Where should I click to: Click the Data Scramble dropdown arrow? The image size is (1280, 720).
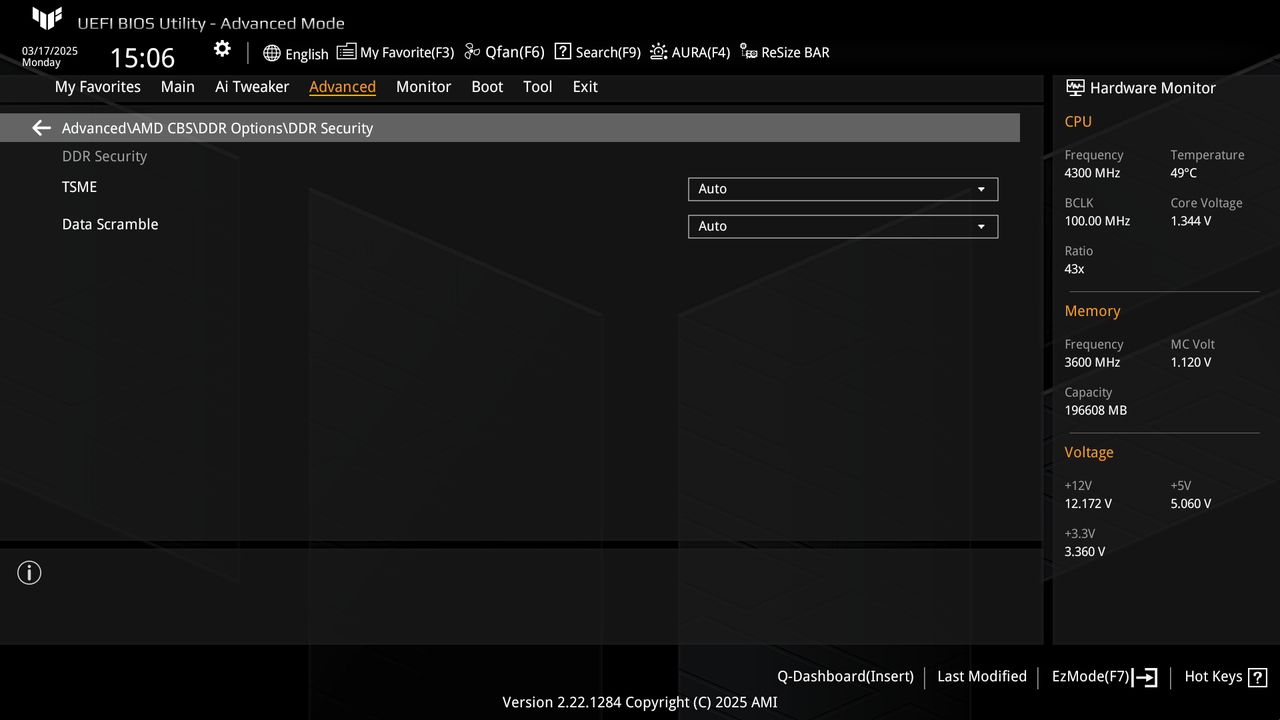pos(981,227)
